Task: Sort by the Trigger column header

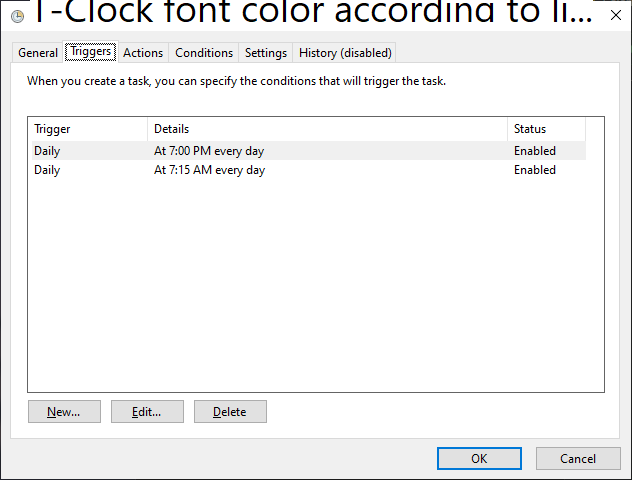Action: point(90,129)
